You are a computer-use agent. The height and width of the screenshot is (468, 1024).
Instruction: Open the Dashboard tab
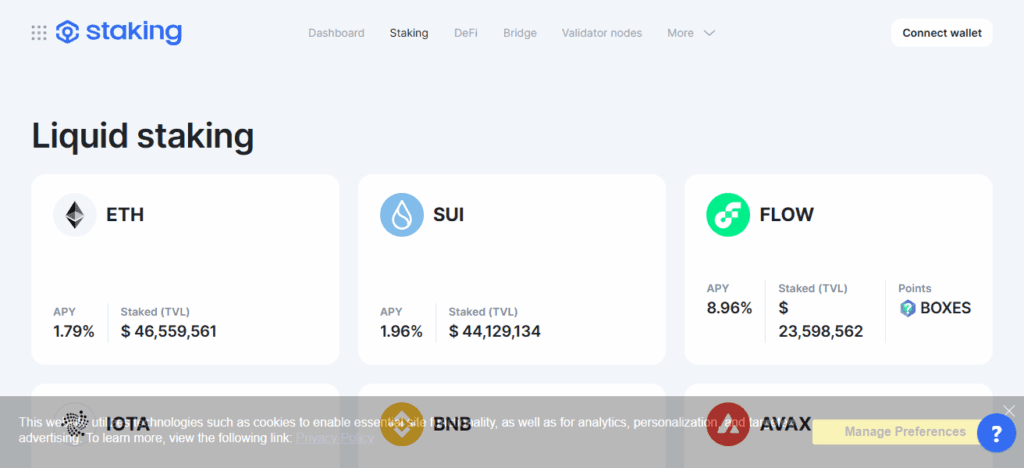click(336, 33)
